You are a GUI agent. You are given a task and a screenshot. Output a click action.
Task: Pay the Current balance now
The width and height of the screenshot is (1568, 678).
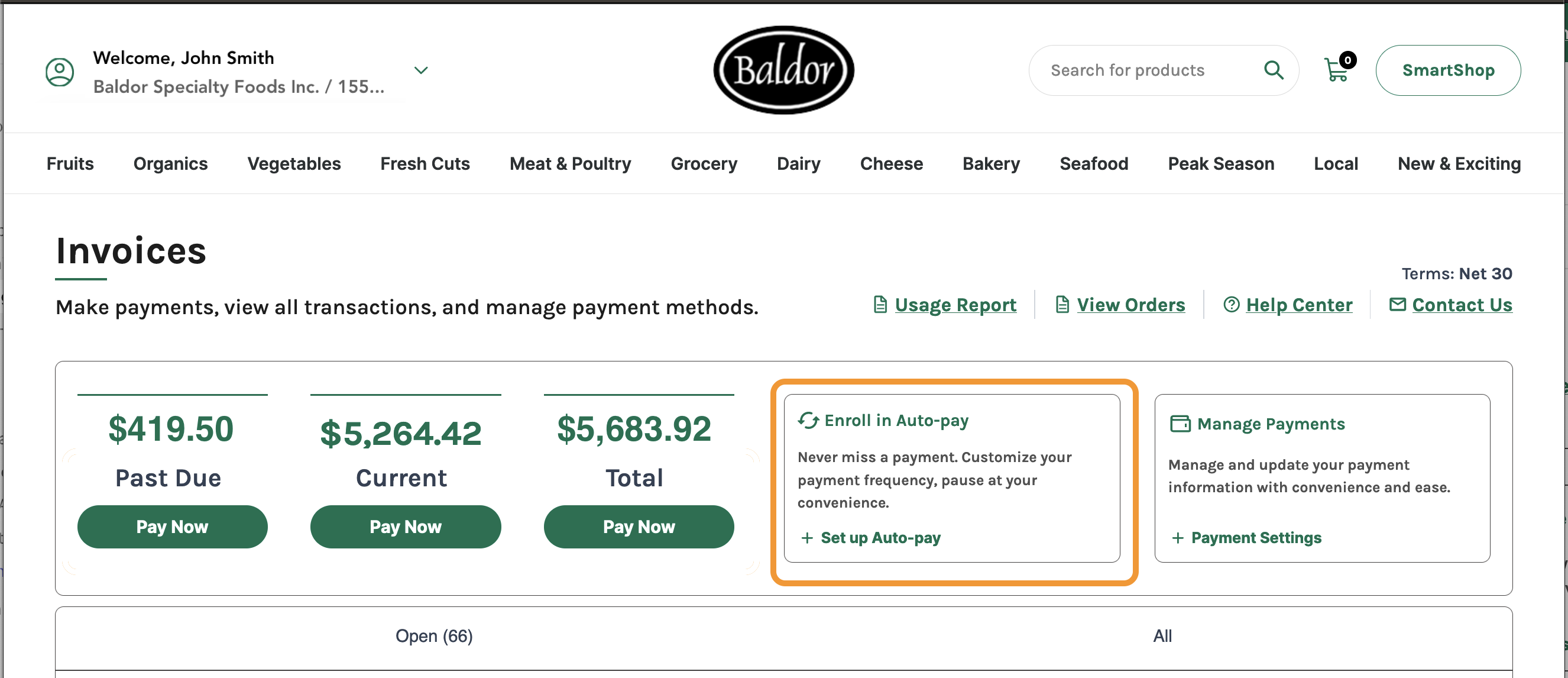click(x=406, y=527)
